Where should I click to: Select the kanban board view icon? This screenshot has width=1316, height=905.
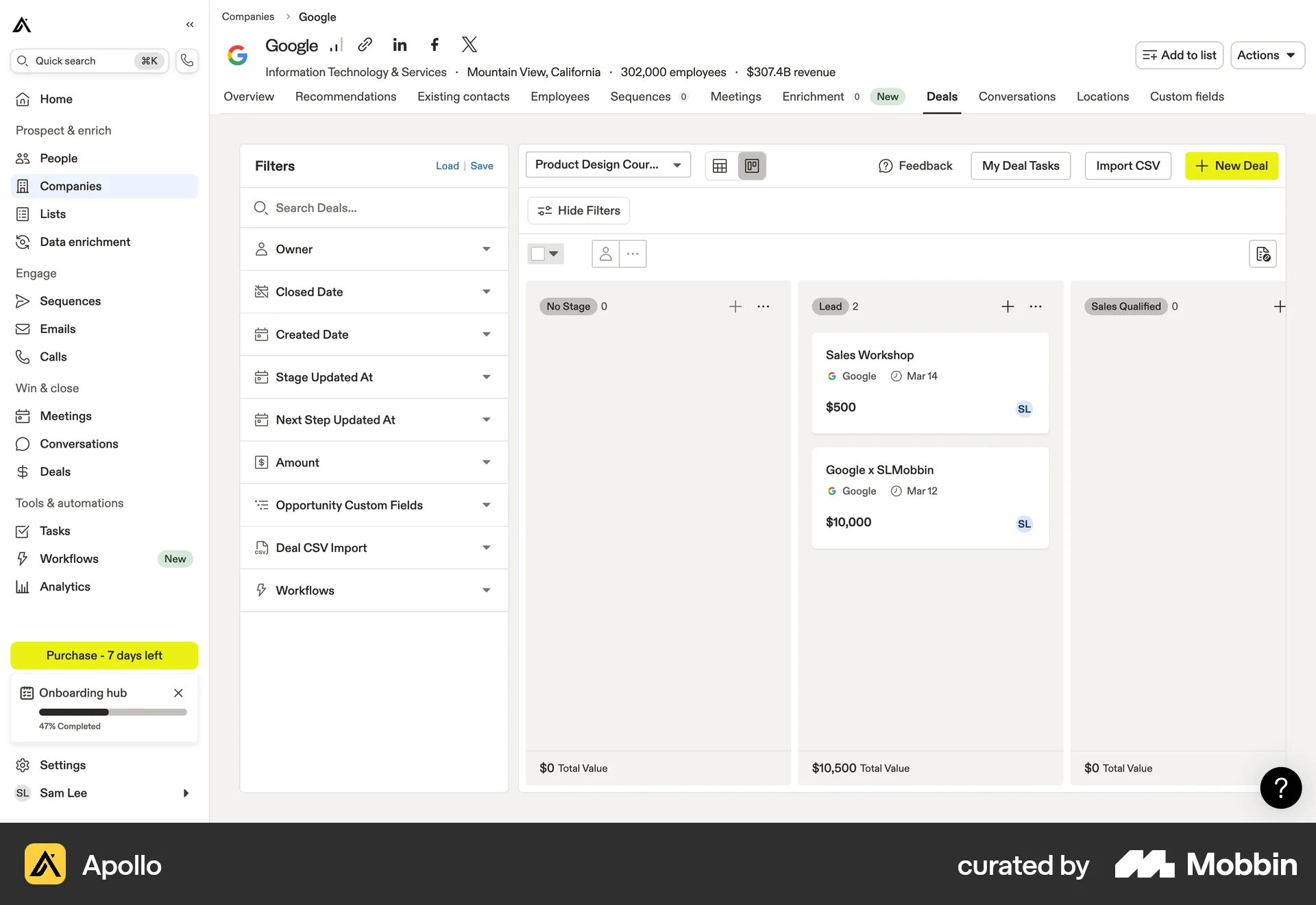click(x=751, y=165)
